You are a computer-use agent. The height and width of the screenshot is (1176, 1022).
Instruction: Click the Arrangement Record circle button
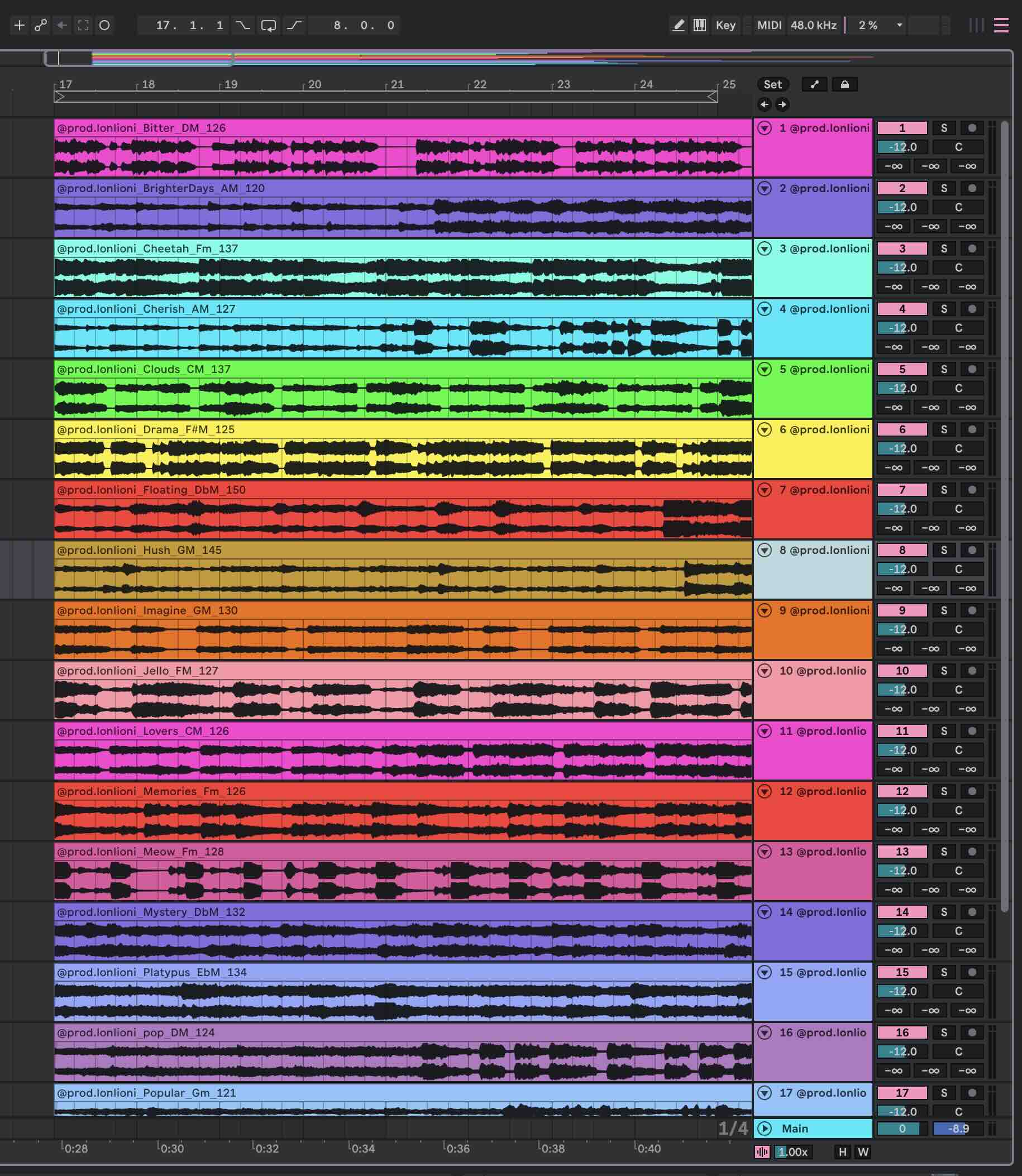point(104,25)
